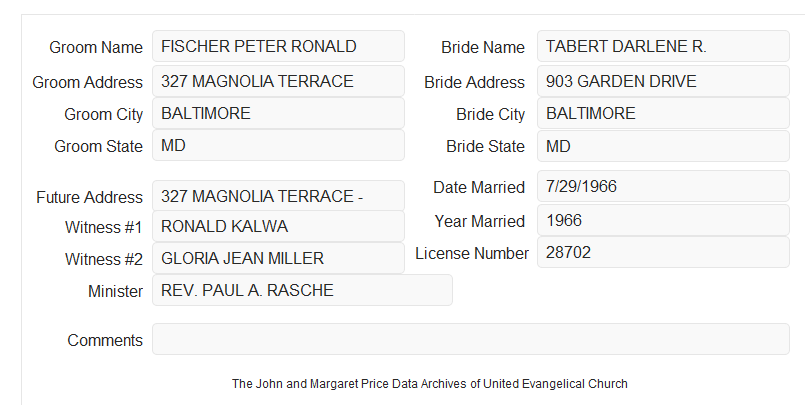This screenshot has width=805, height=405.
Task: Select the Groom Address field
Action: pyautogui.click(x=278, y=81)
